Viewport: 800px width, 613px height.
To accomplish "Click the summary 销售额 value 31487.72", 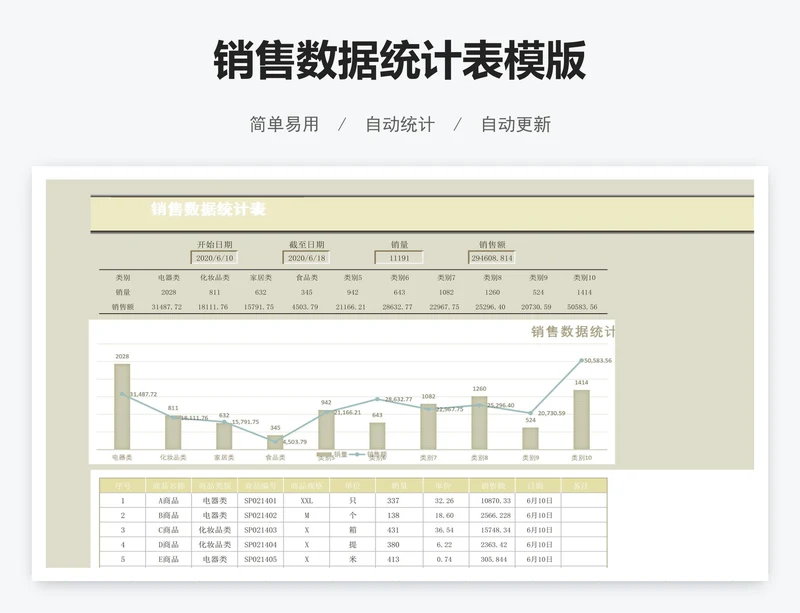I will [x=166, y=307].
